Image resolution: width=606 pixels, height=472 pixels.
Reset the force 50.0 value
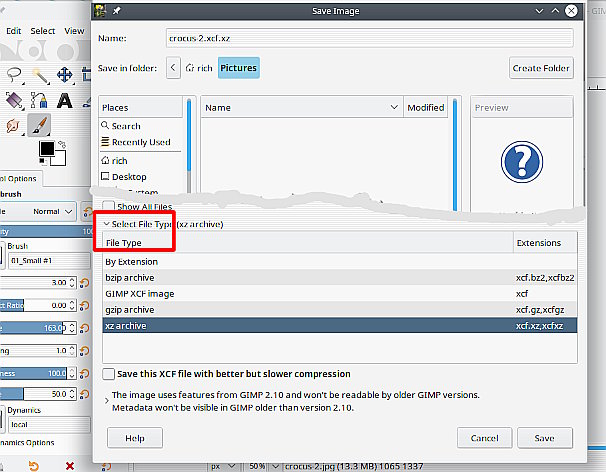click(84, 394)
